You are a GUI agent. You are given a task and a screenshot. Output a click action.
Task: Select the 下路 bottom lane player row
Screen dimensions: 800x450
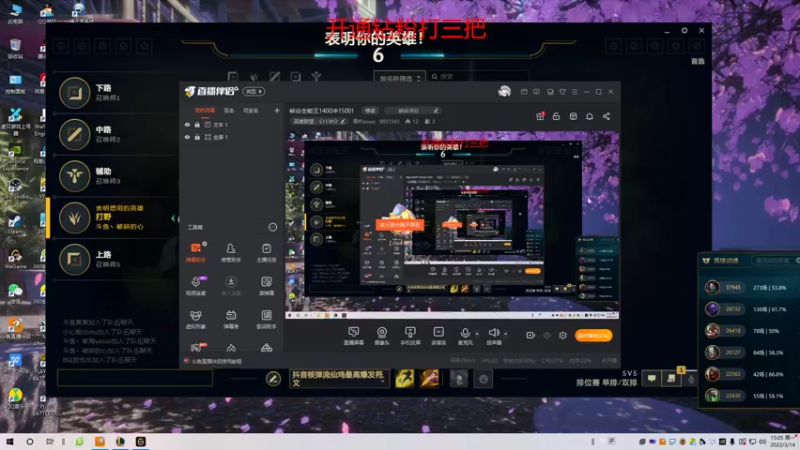[x=113, y=93]
